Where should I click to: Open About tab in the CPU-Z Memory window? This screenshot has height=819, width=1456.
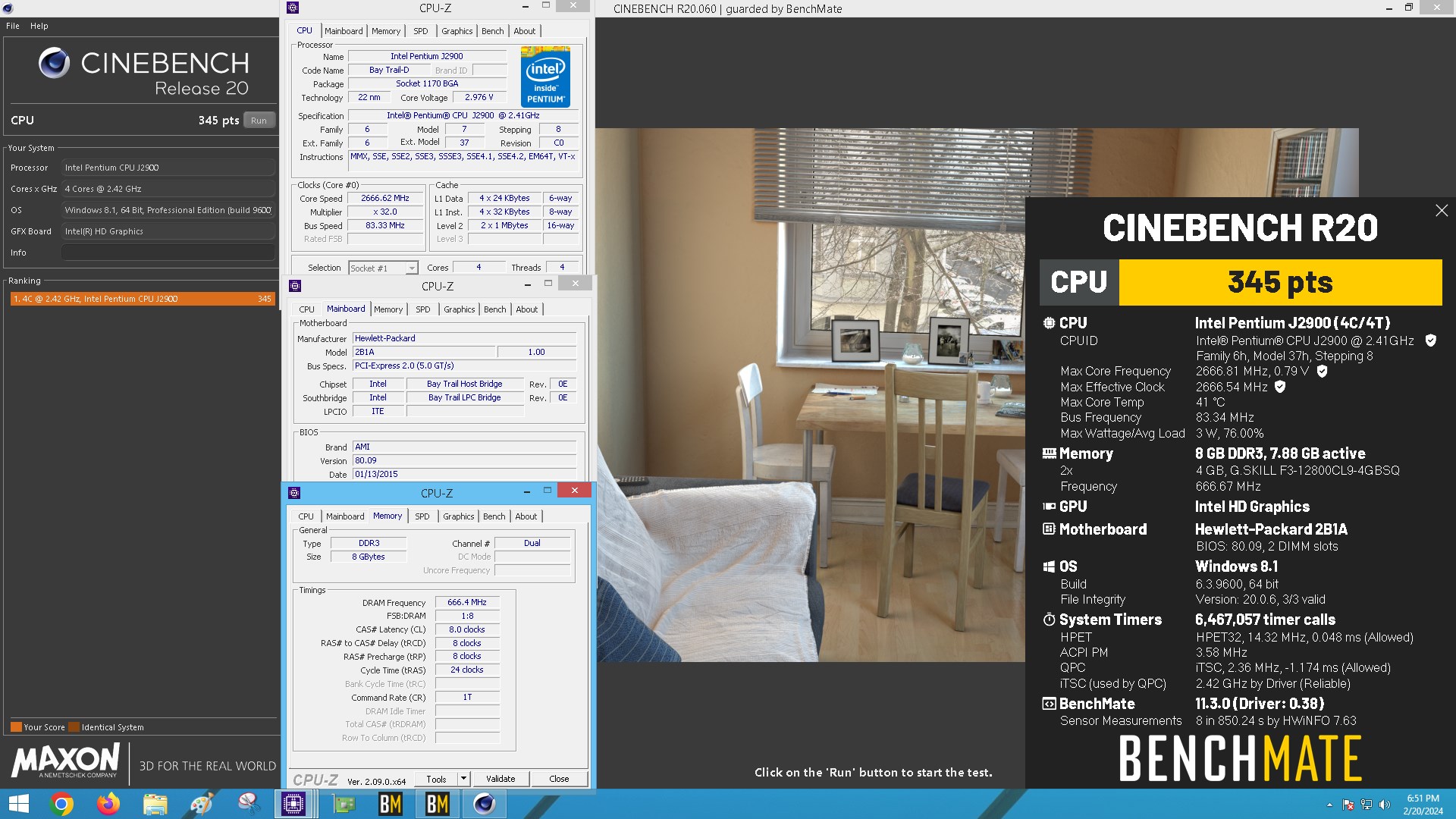click(526, 516)
